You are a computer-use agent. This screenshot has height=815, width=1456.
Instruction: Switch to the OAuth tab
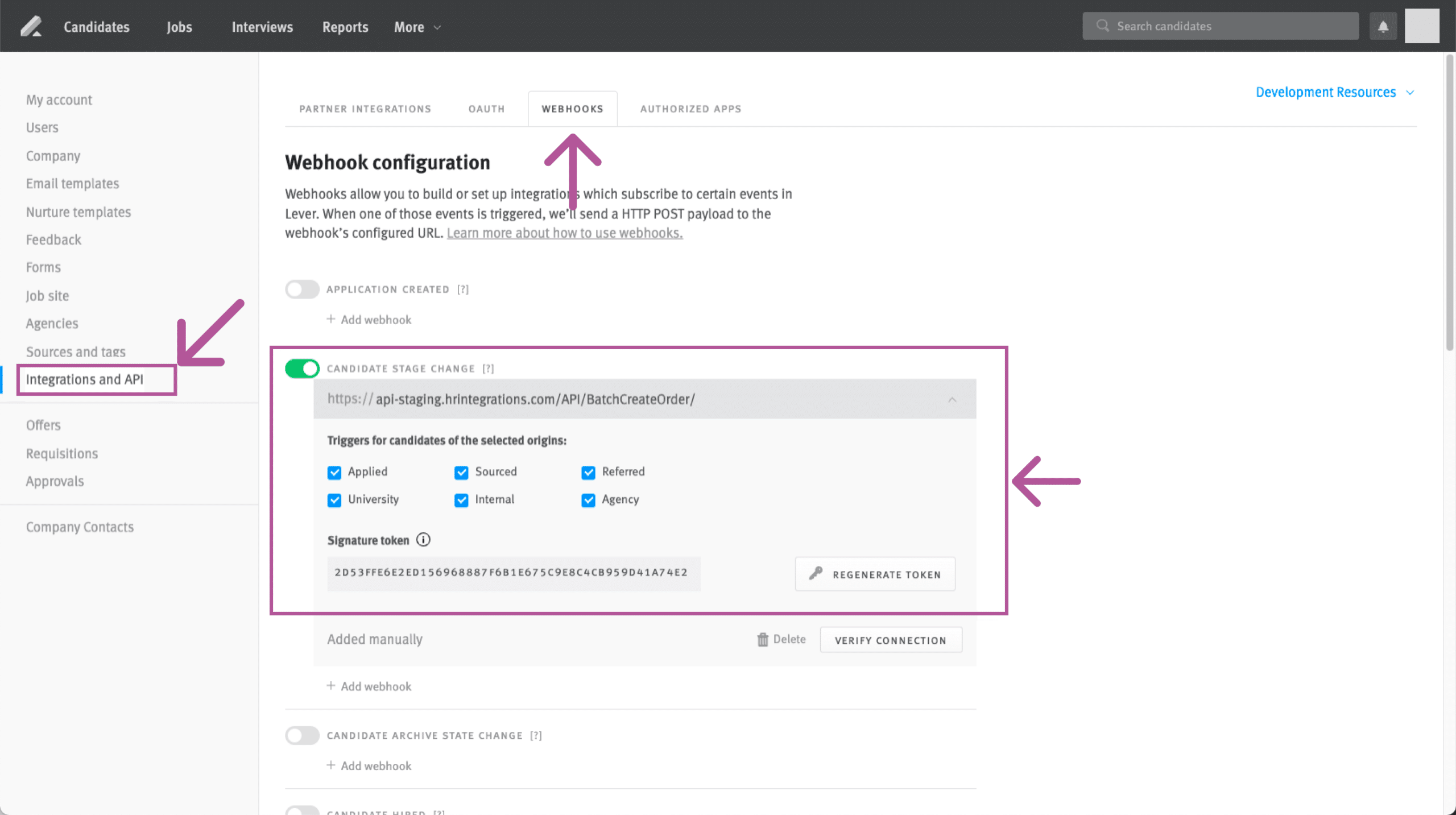click(486, 109)
